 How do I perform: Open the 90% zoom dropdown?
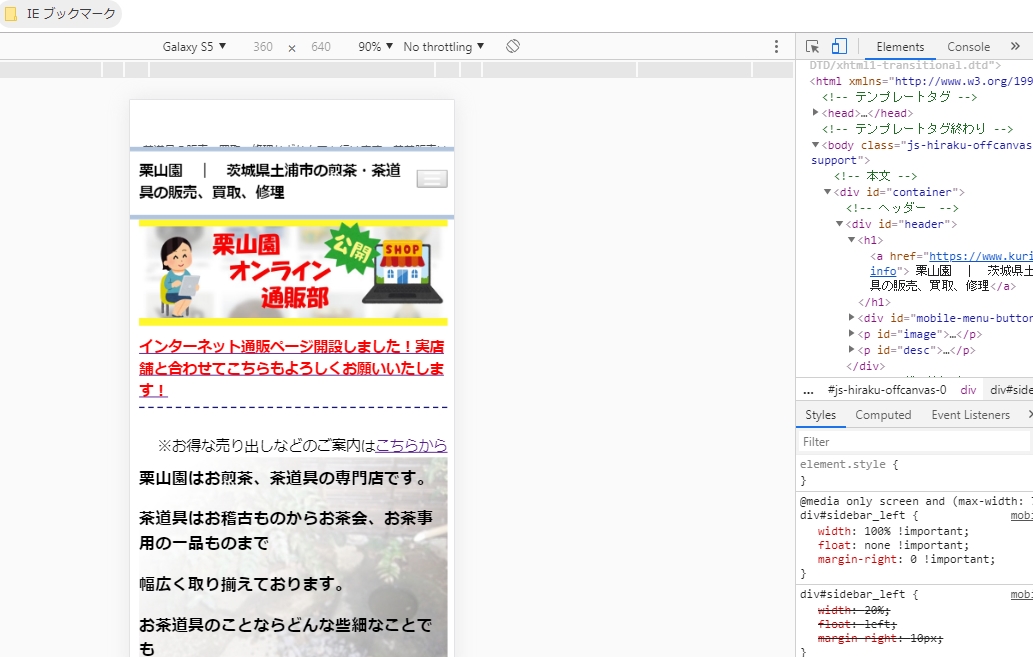(375, 47)
